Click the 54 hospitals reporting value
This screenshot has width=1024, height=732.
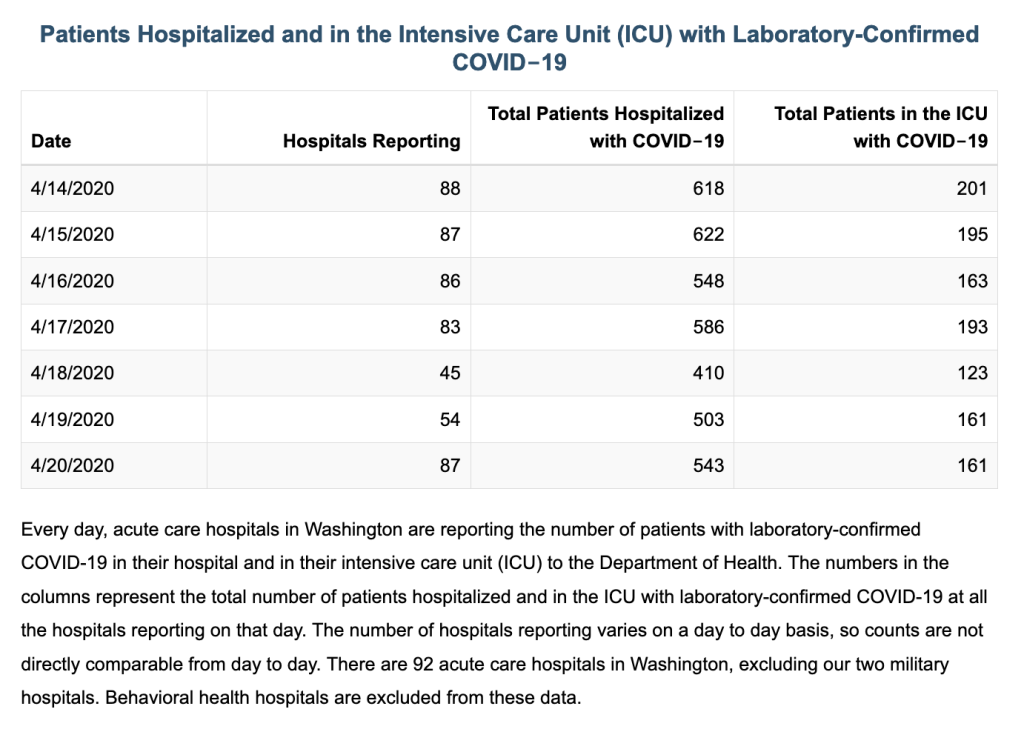tap(450, 419)
